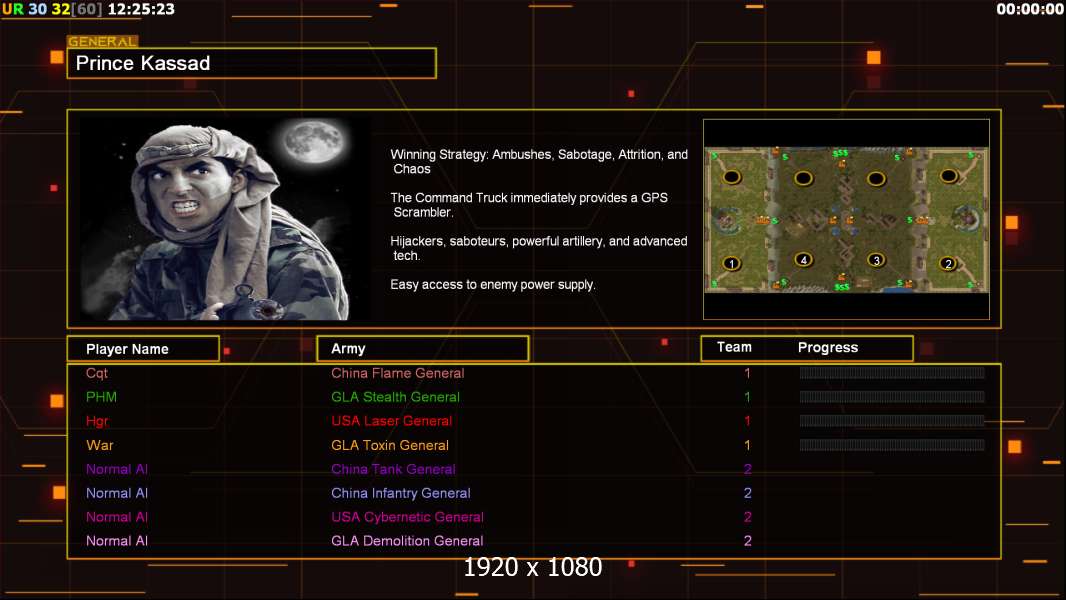Click the Player Name column header
The image size is (1066, 600).
[143, 349]
